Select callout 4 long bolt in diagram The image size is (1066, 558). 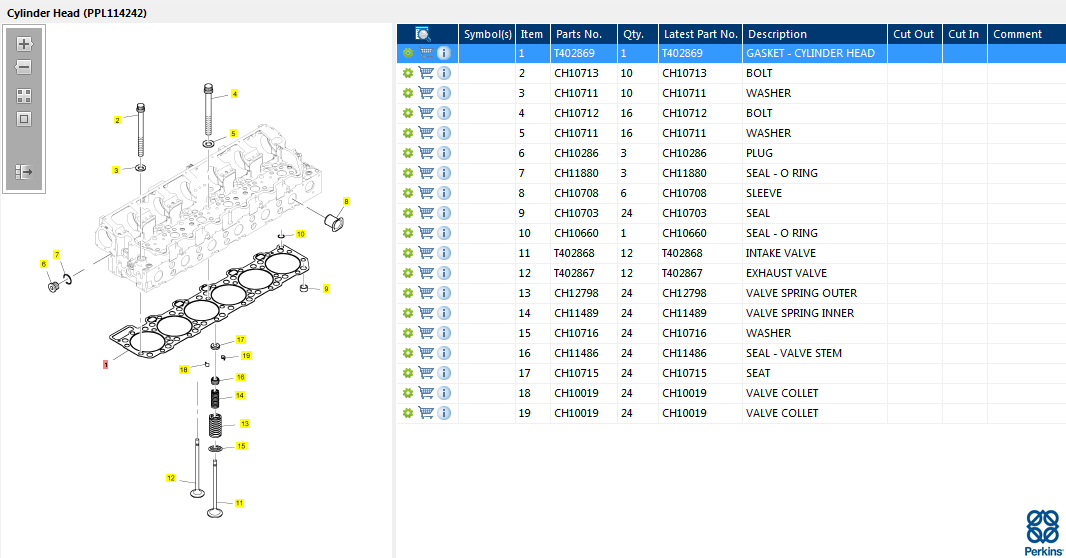click(x=235, y=94)
